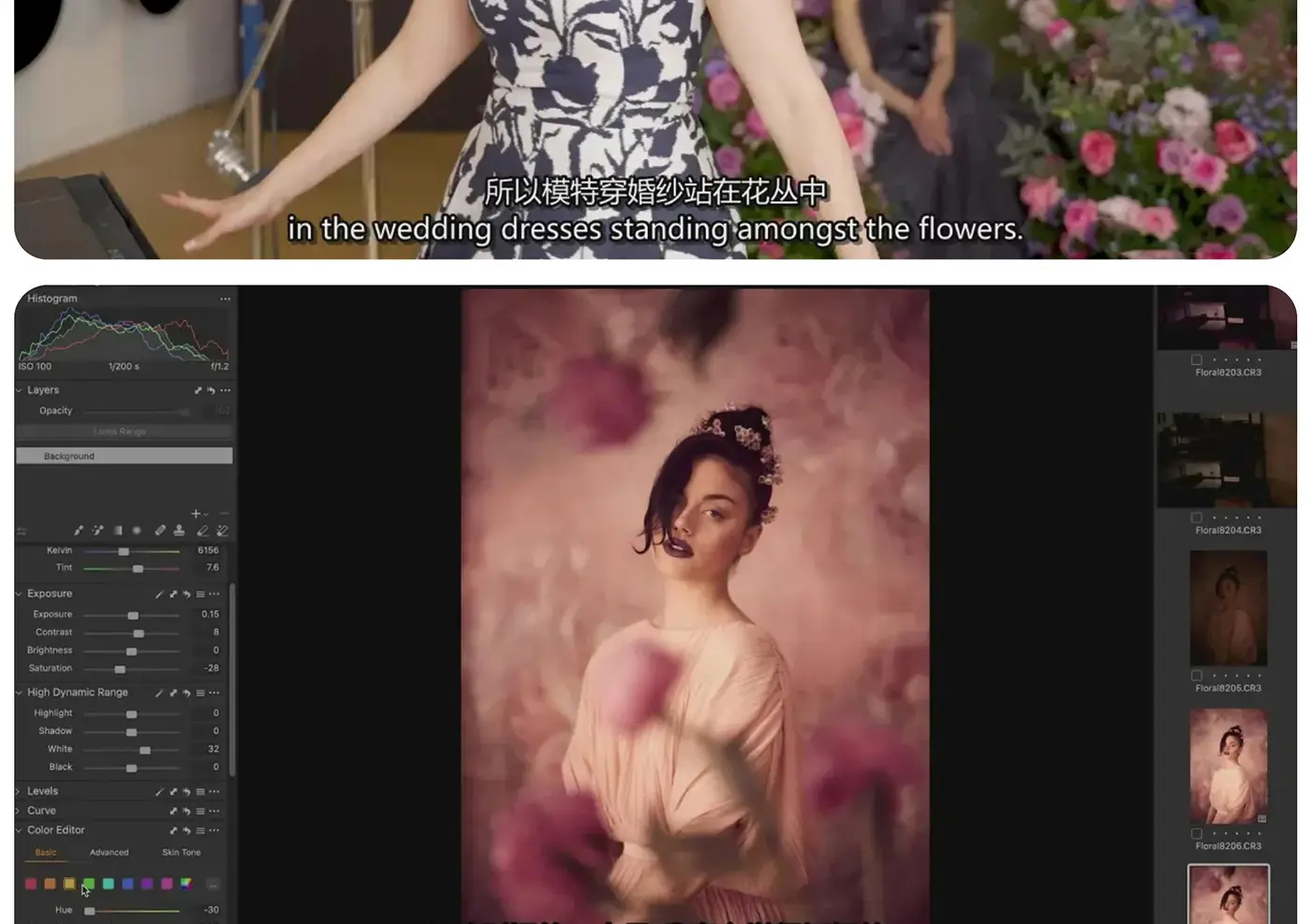The image size is (1311, 924).
Task: Pick the blue color swatch
Action: point(128,884)
